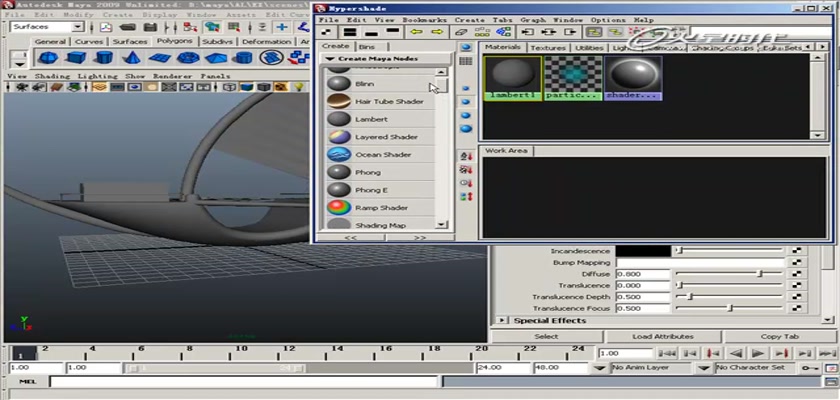Click the save scene disk icon
Viewport: 840px width, 400px height.
click(x=151, y=27)
